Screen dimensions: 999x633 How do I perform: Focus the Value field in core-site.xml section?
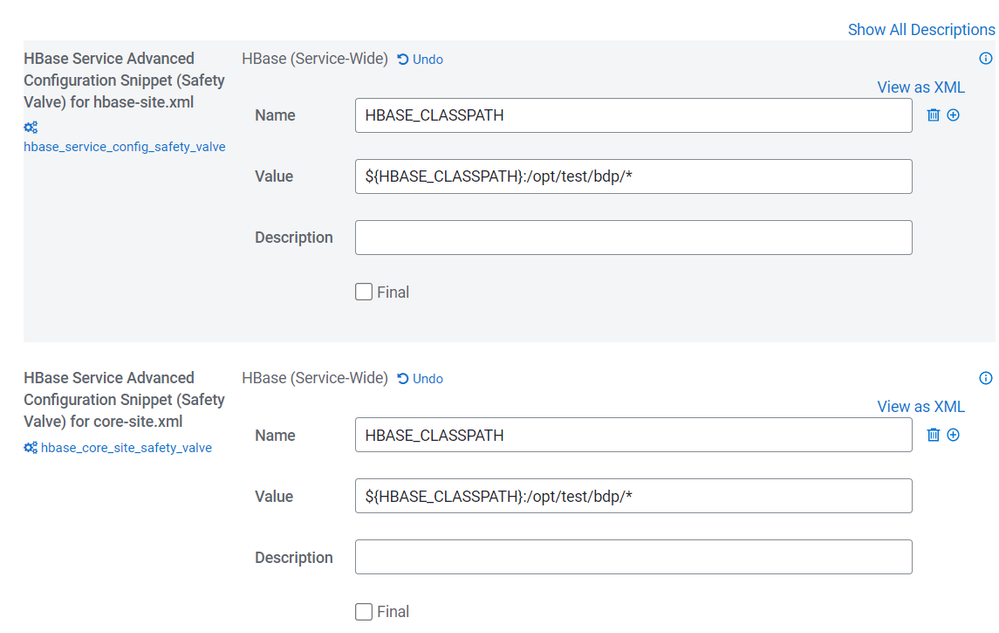tap(633, 496)
